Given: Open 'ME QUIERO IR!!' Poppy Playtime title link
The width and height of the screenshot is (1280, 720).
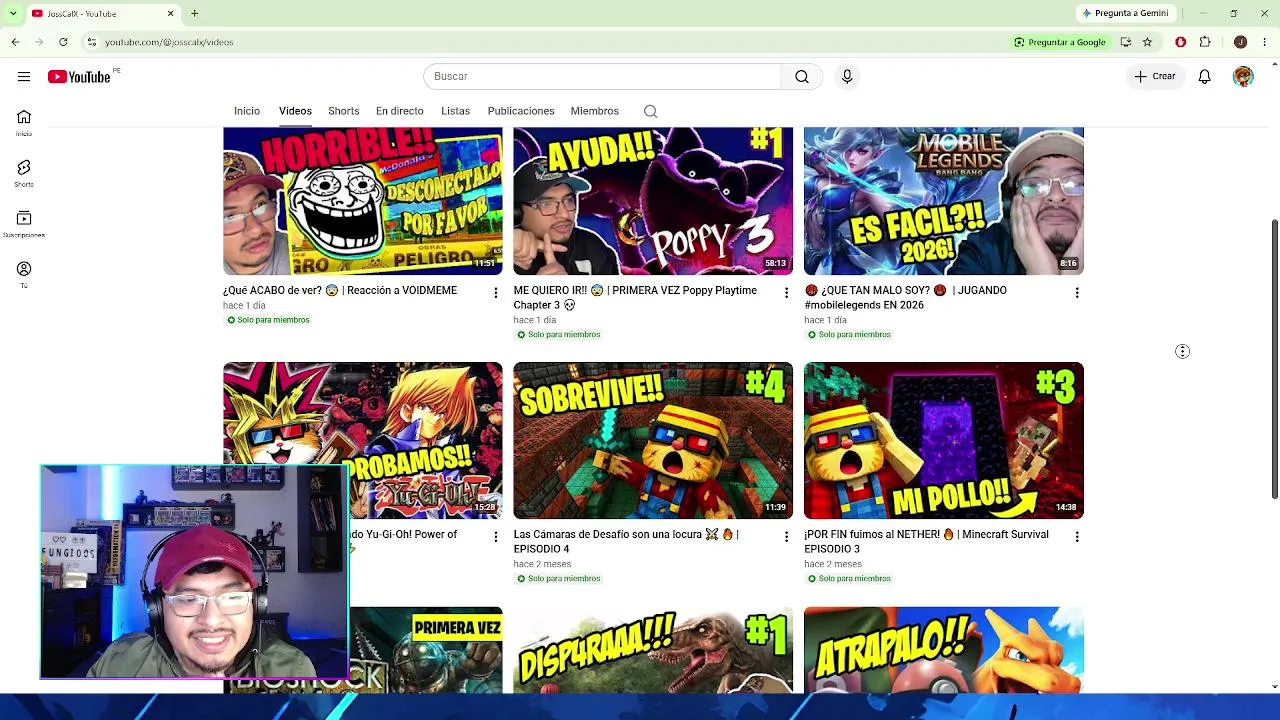Looking at the screenshot, I should pos(635,298).
